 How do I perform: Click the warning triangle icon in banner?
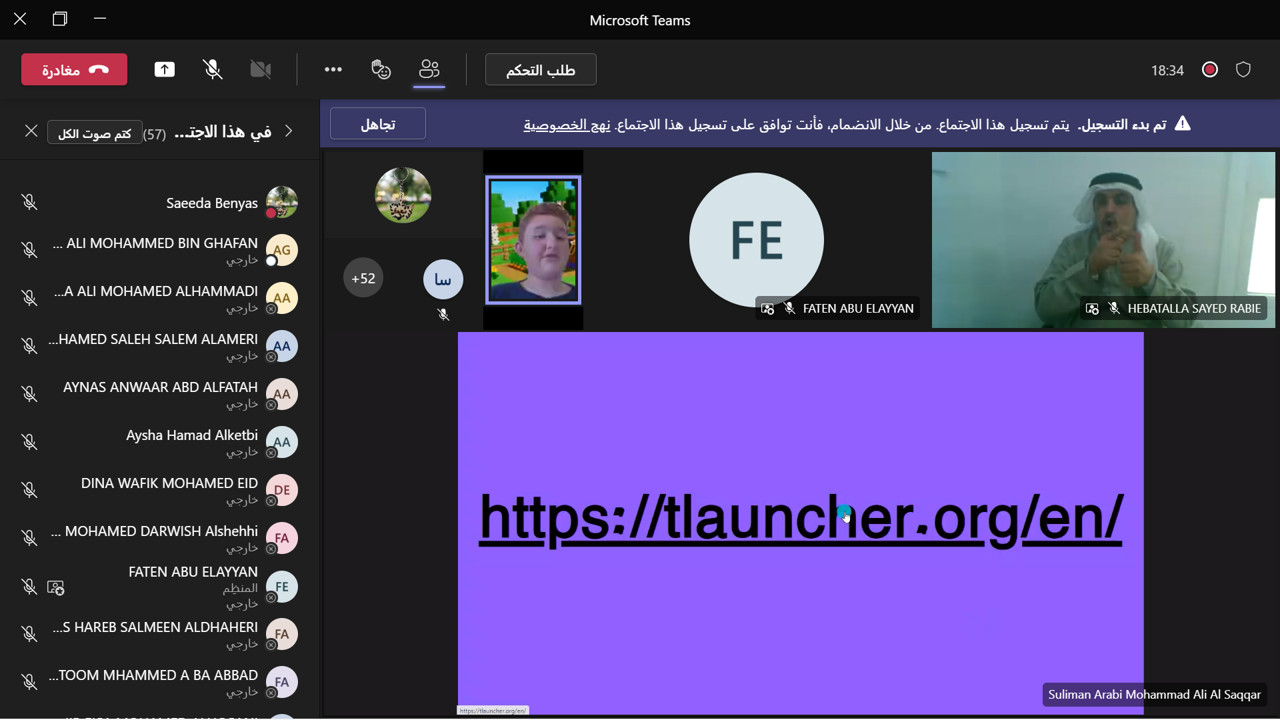click(x=1182, y=124)
